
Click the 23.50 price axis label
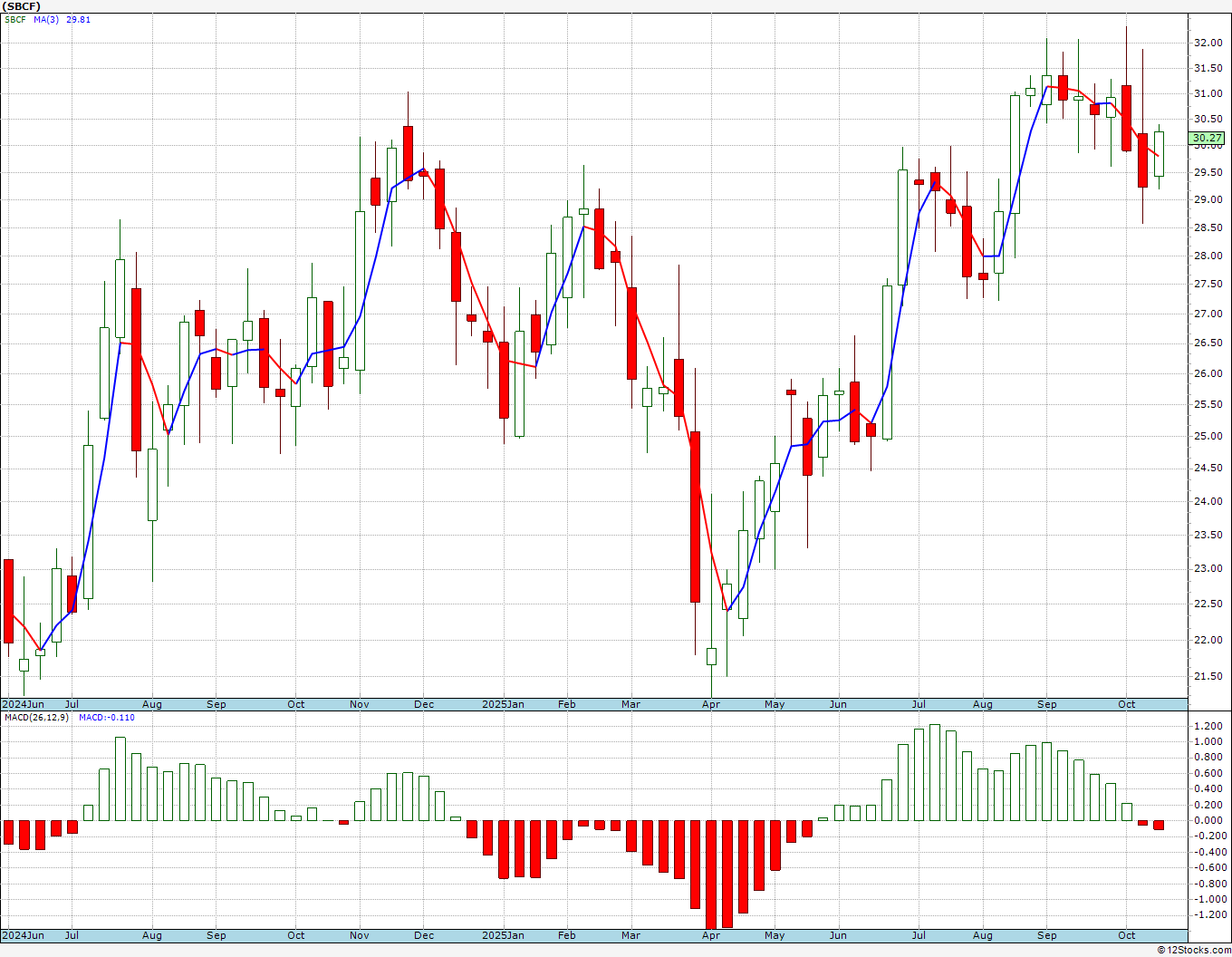click(1208, 535)
